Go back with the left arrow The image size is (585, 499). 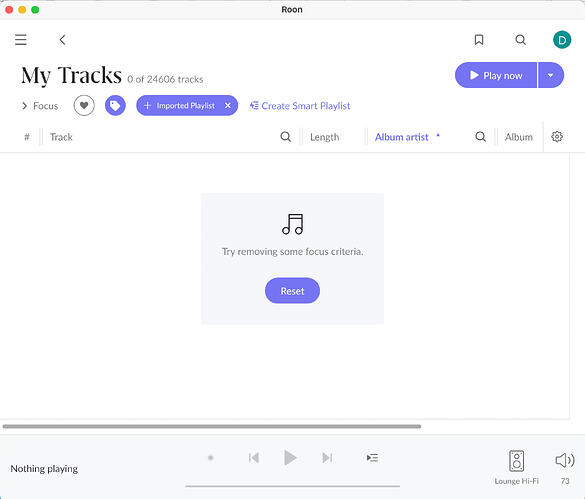pos(63,40)
